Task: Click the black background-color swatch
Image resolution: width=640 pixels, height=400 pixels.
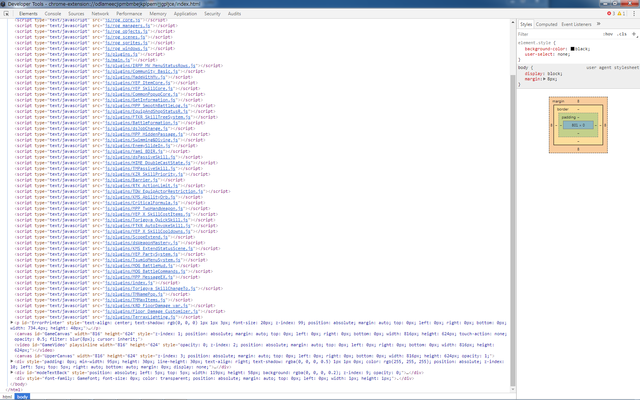Action: pos(572,49)
